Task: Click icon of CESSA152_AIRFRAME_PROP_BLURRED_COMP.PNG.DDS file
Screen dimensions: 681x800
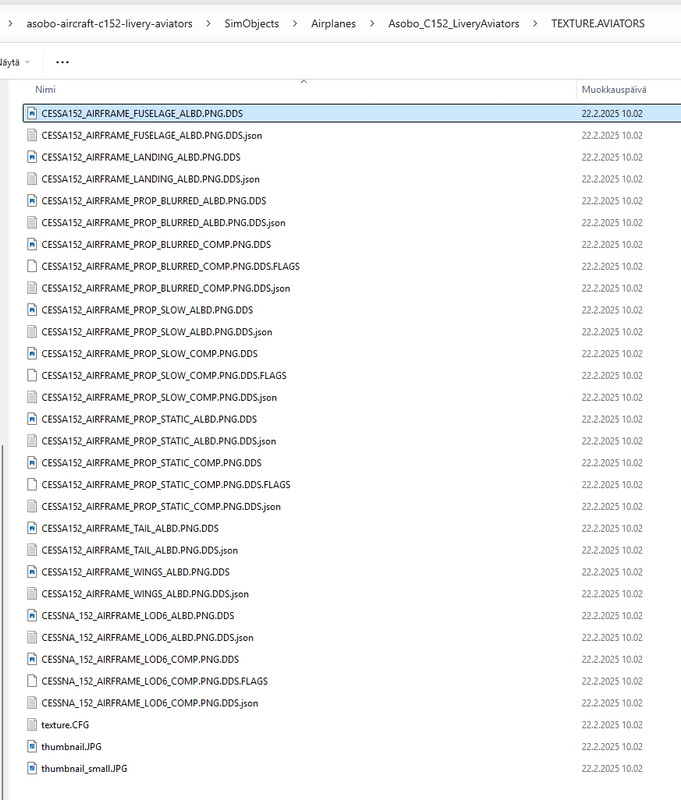Action: (x=32, y=244)
